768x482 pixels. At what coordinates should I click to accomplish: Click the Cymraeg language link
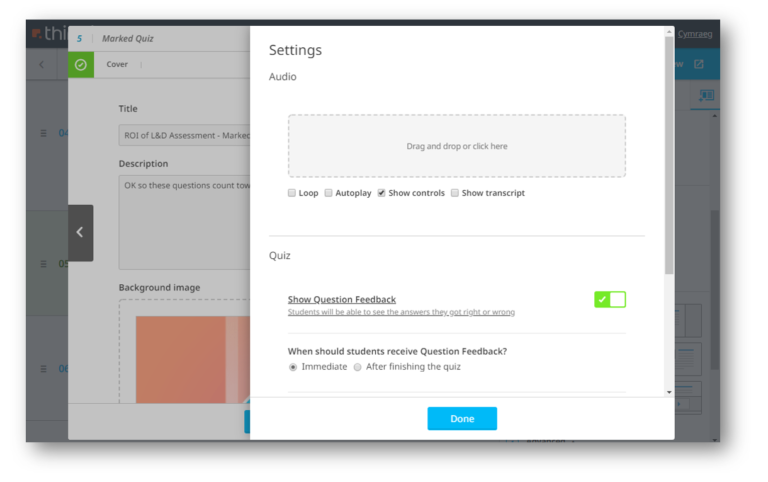695,34
